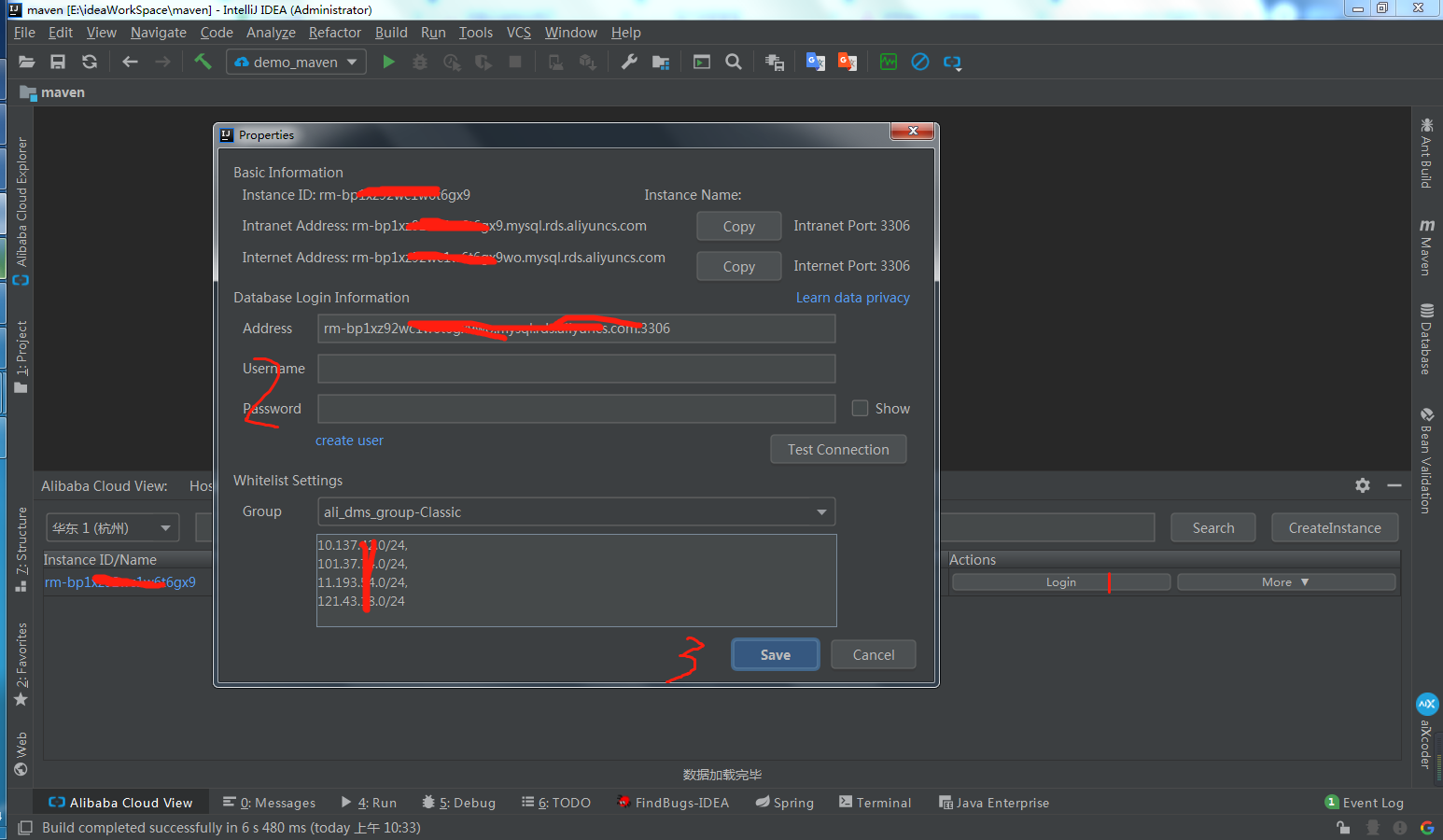This screenshot has width=1443, height=840.
Task: Select the rm-bp1 instance ID row link
Action: [120, 582]
